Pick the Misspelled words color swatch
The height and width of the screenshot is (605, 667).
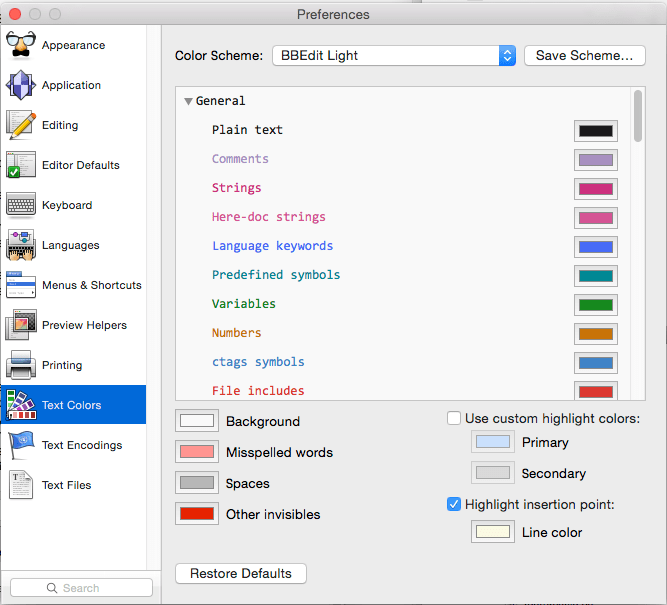[x=196, y=452]
